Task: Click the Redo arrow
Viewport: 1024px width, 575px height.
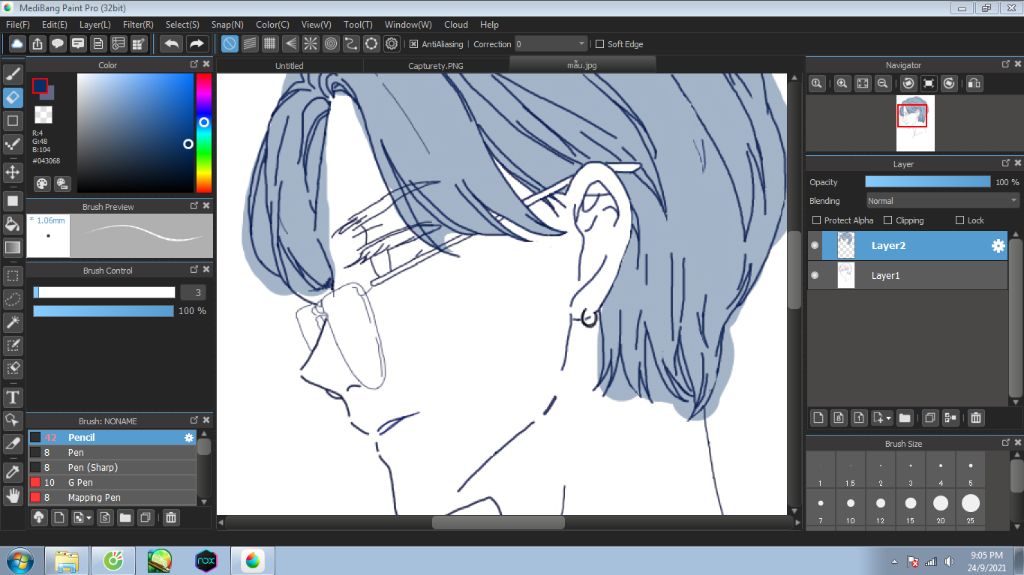Action: pyautogui.click(x=196, y=44)
